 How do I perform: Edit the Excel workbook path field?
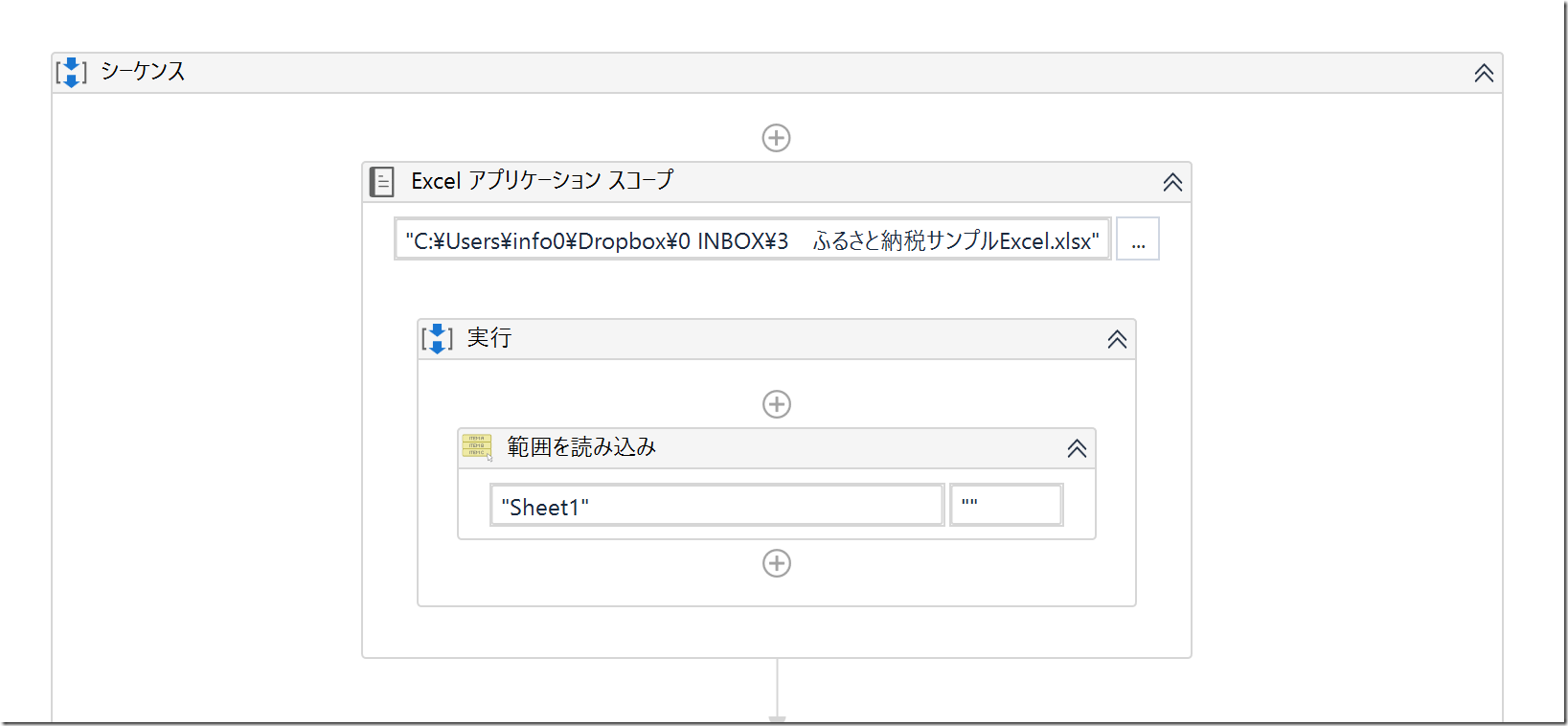tap(753, 239)
